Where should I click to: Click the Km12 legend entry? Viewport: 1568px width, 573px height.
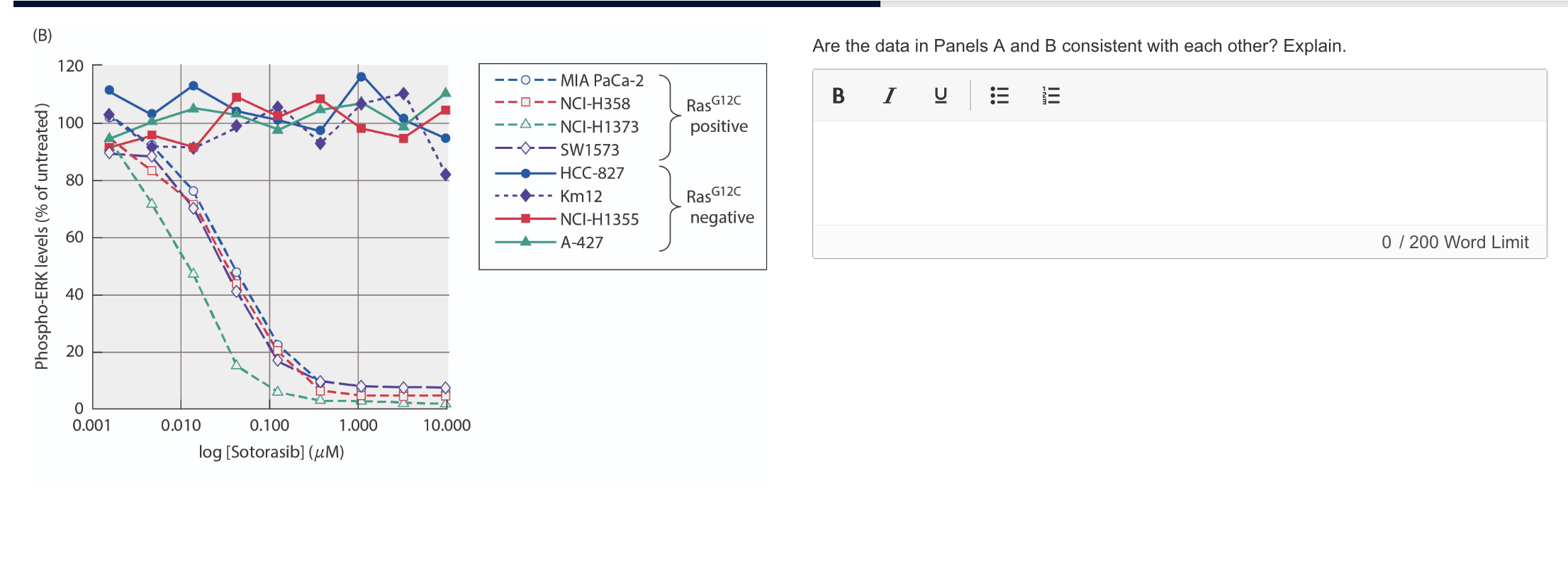[549, 196]
